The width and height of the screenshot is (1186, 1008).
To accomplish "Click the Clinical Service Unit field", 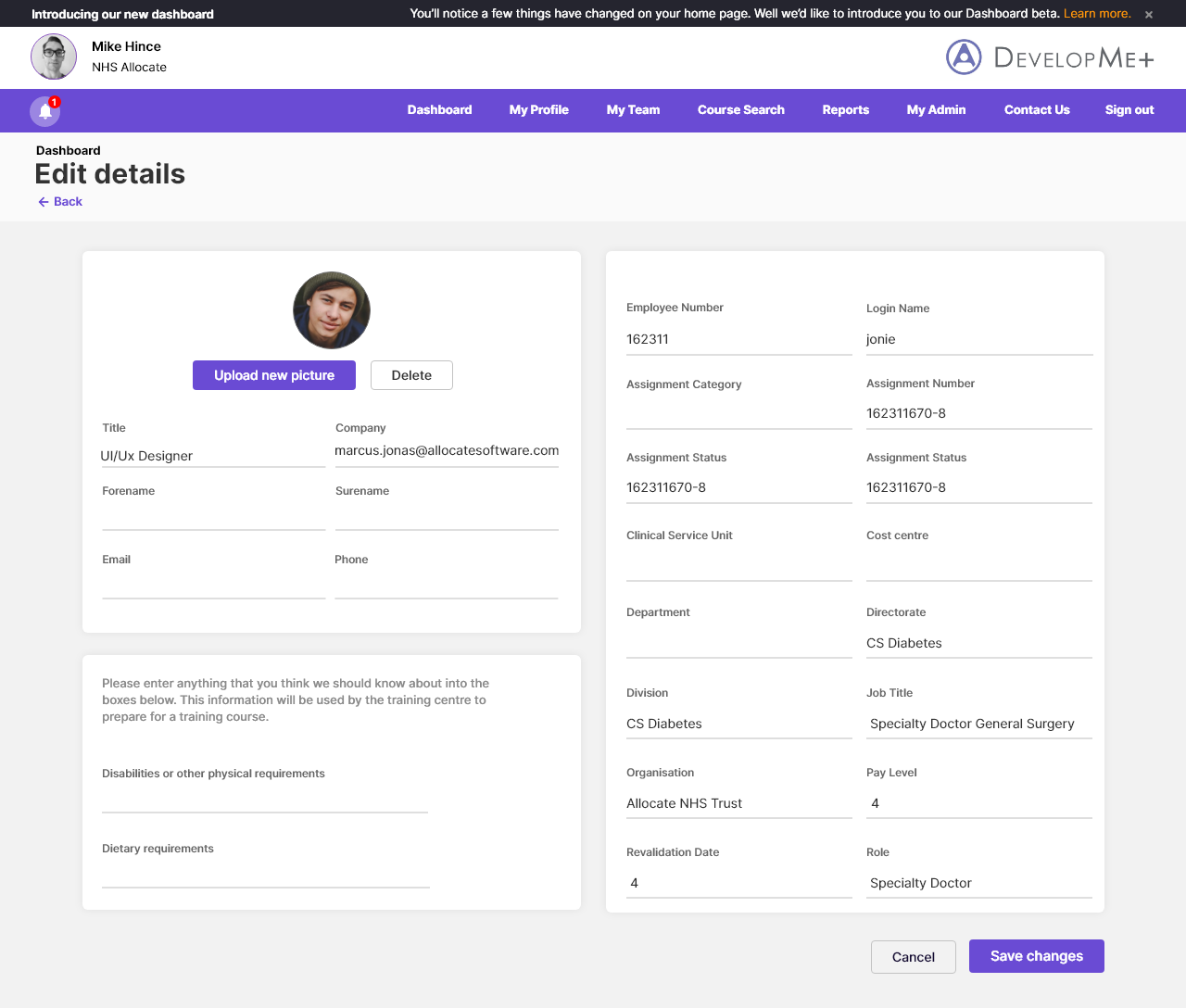I will [739, 566].
